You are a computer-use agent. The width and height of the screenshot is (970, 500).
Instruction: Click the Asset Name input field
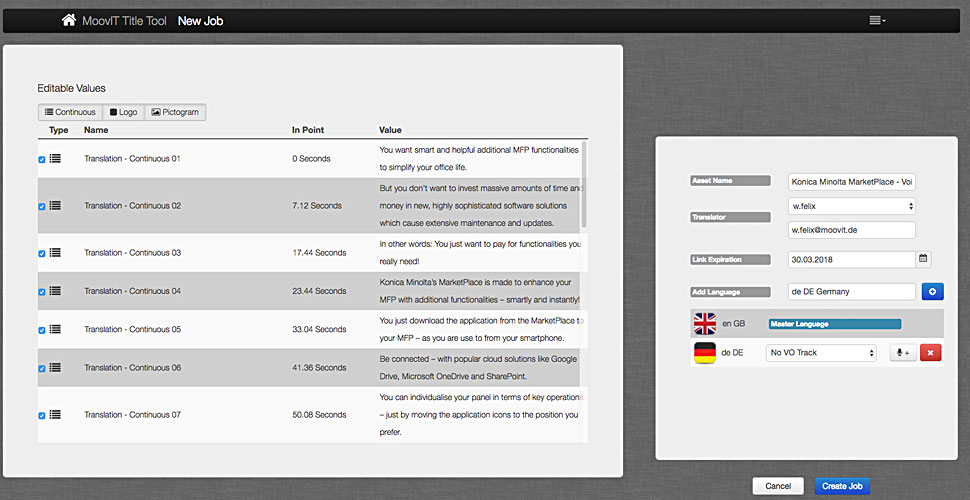[x=852, y=182]
